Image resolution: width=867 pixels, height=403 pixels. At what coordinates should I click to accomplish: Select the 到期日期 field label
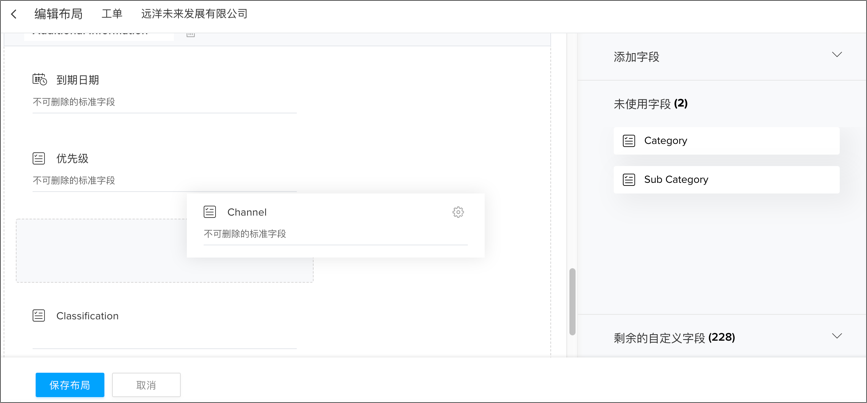point(77,80)
